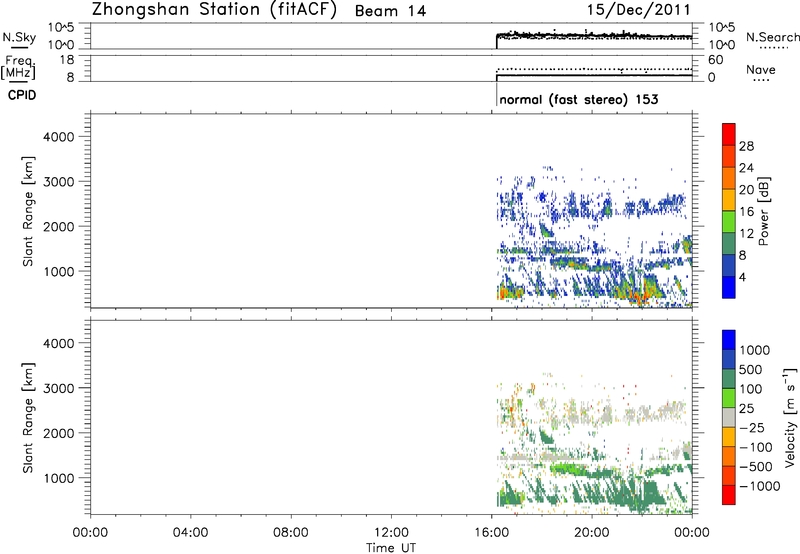Click the '20:00' time tick label
This screenshot has height=554, width=800.
[592, 533]
